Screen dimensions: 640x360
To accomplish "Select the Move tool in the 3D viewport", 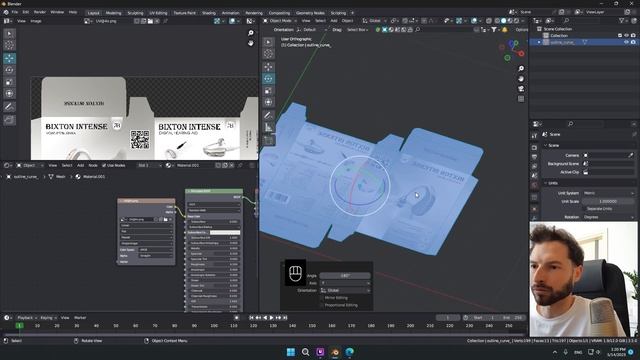I will [x=268, y=67].
